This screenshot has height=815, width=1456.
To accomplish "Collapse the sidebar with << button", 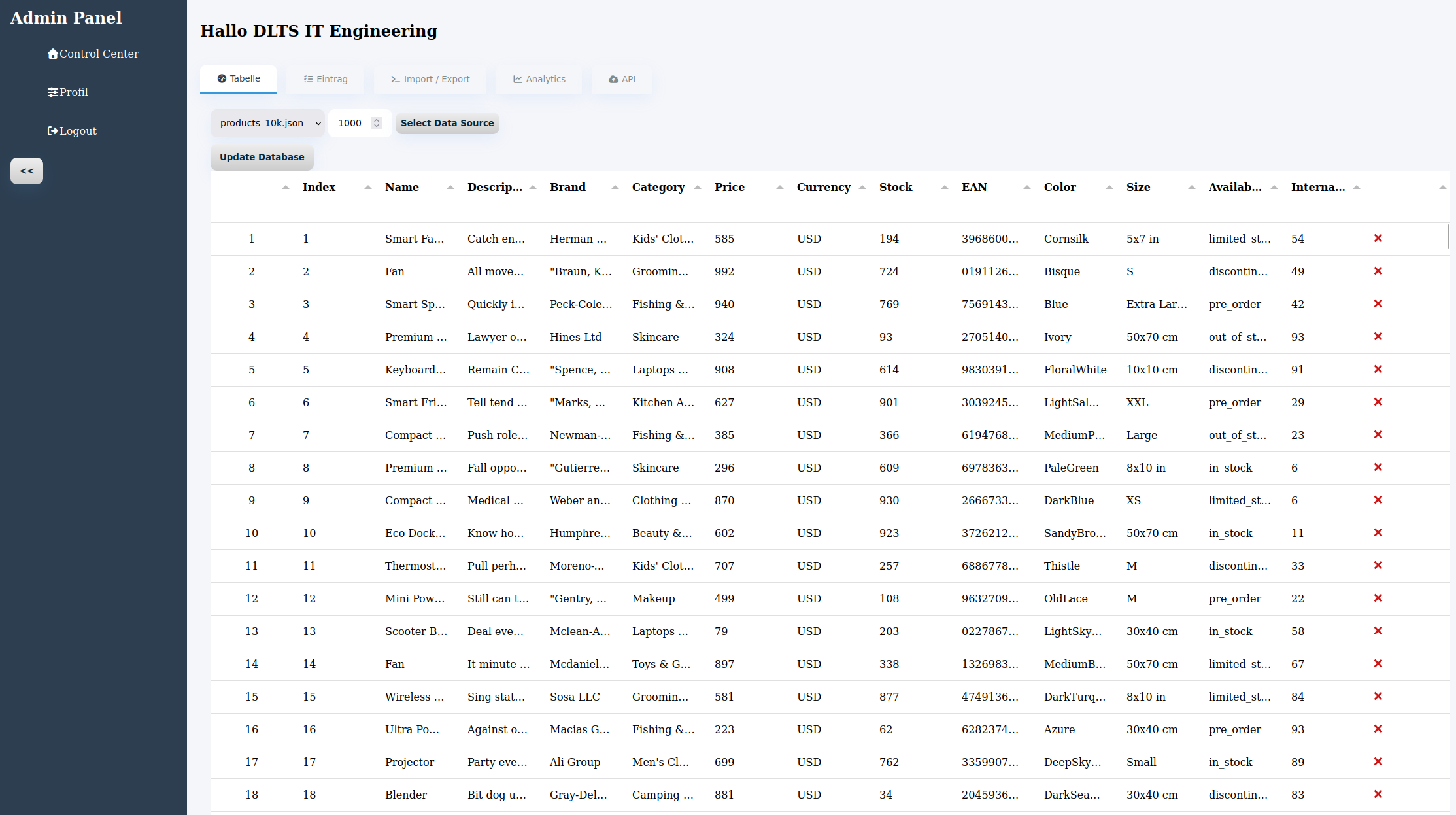I will click(27, 171).
